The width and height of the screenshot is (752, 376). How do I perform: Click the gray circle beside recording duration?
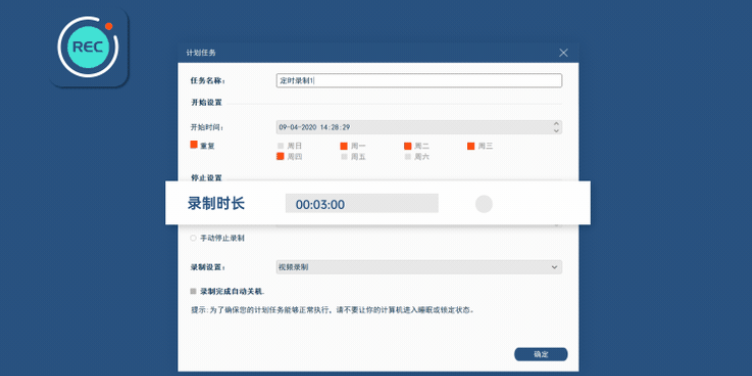[484, 204]
